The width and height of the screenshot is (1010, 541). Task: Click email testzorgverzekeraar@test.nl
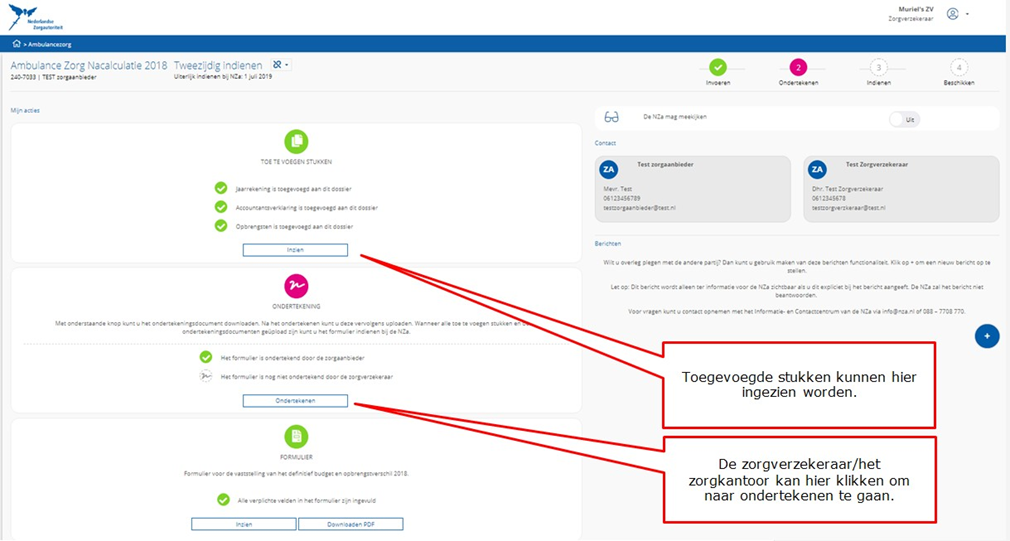point(848,208)
